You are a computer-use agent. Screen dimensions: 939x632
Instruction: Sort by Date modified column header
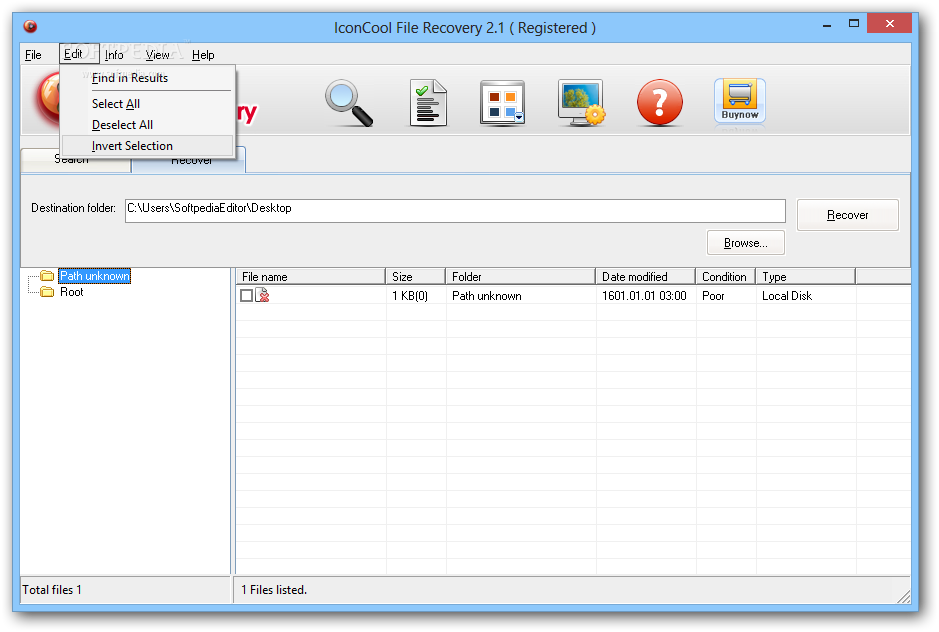click(646, 277)
